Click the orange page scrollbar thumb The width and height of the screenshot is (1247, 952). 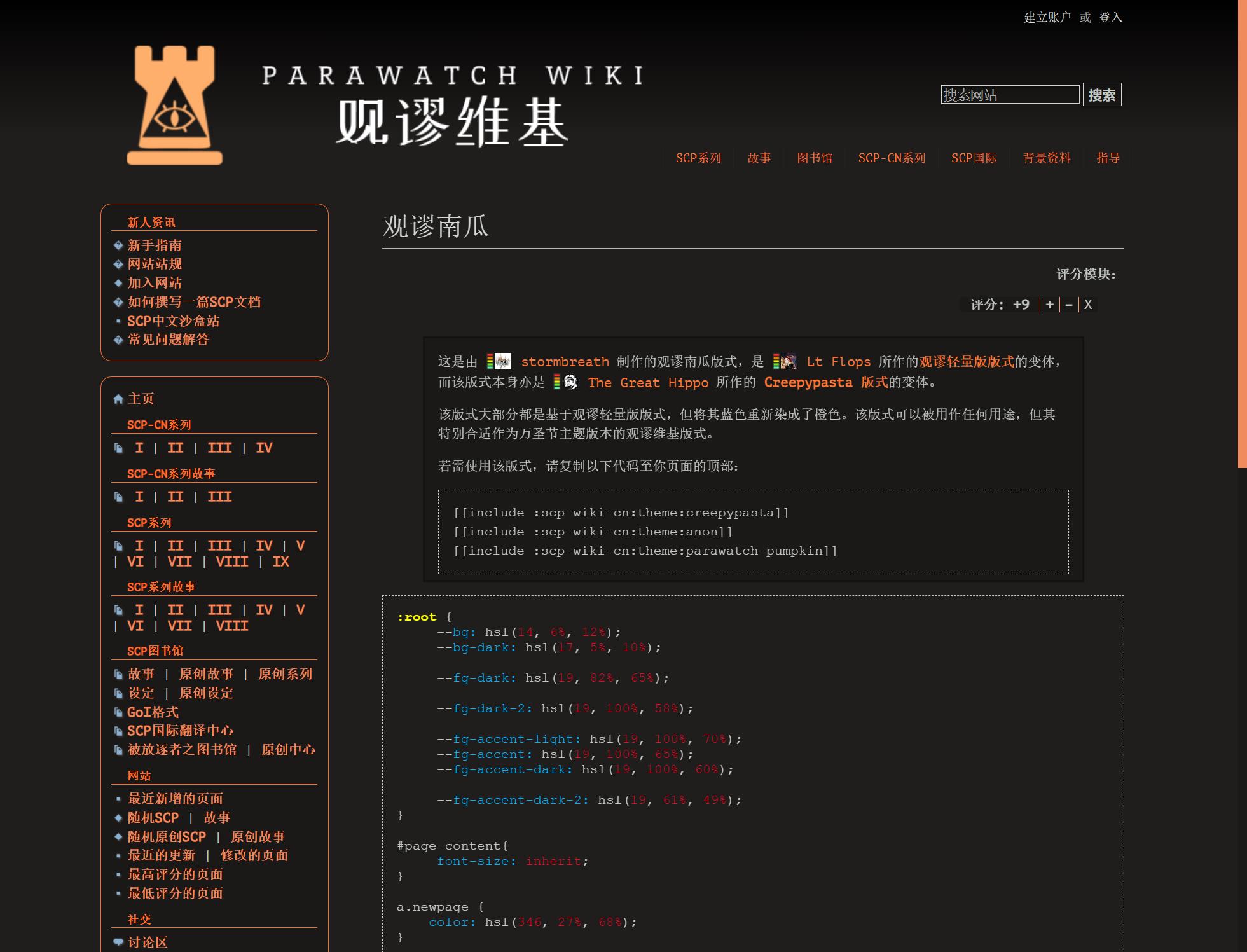[1242, 233]
